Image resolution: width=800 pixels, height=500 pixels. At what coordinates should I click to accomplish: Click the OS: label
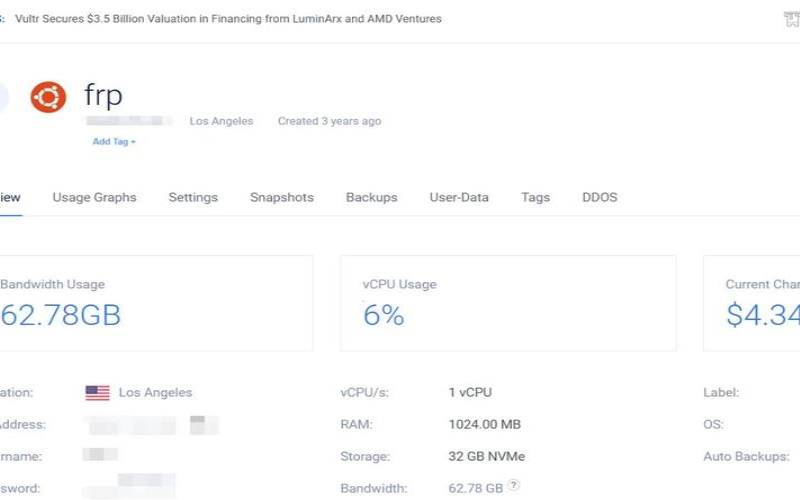[x=713, y=424]
